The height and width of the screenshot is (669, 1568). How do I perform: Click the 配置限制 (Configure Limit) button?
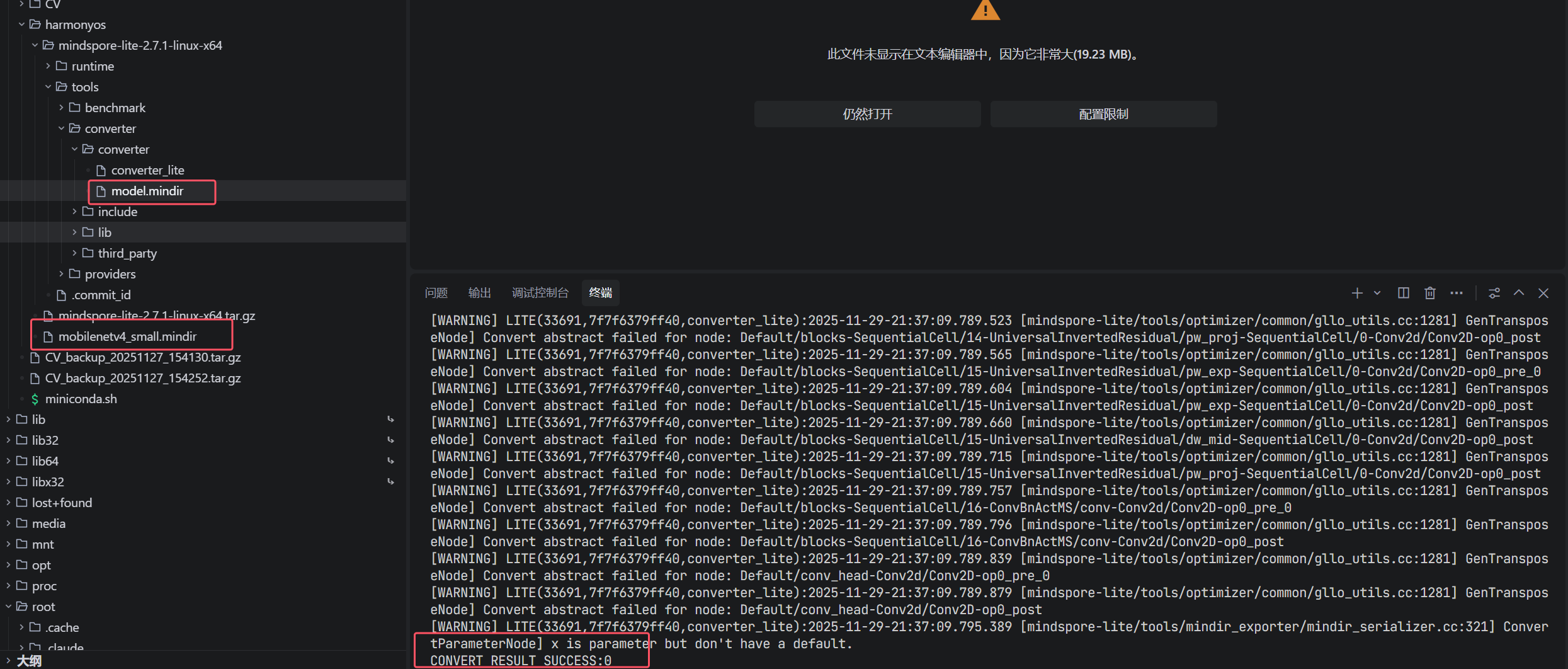point(1103,114)
